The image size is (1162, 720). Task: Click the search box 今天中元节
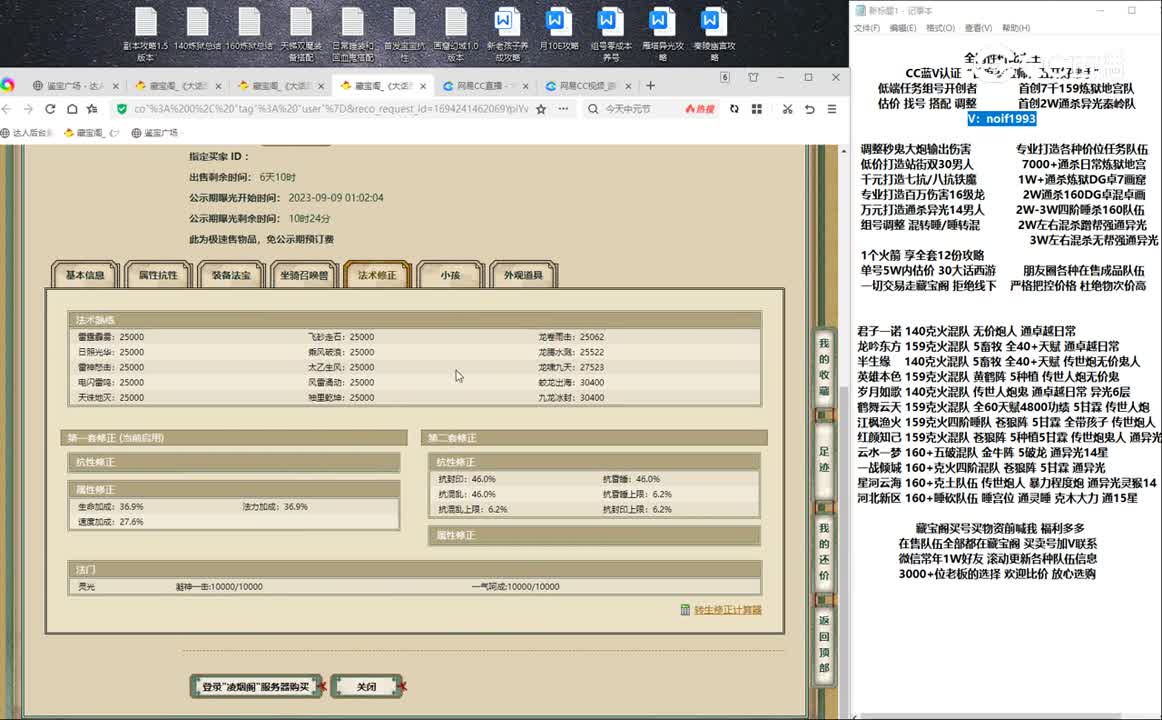628,109
